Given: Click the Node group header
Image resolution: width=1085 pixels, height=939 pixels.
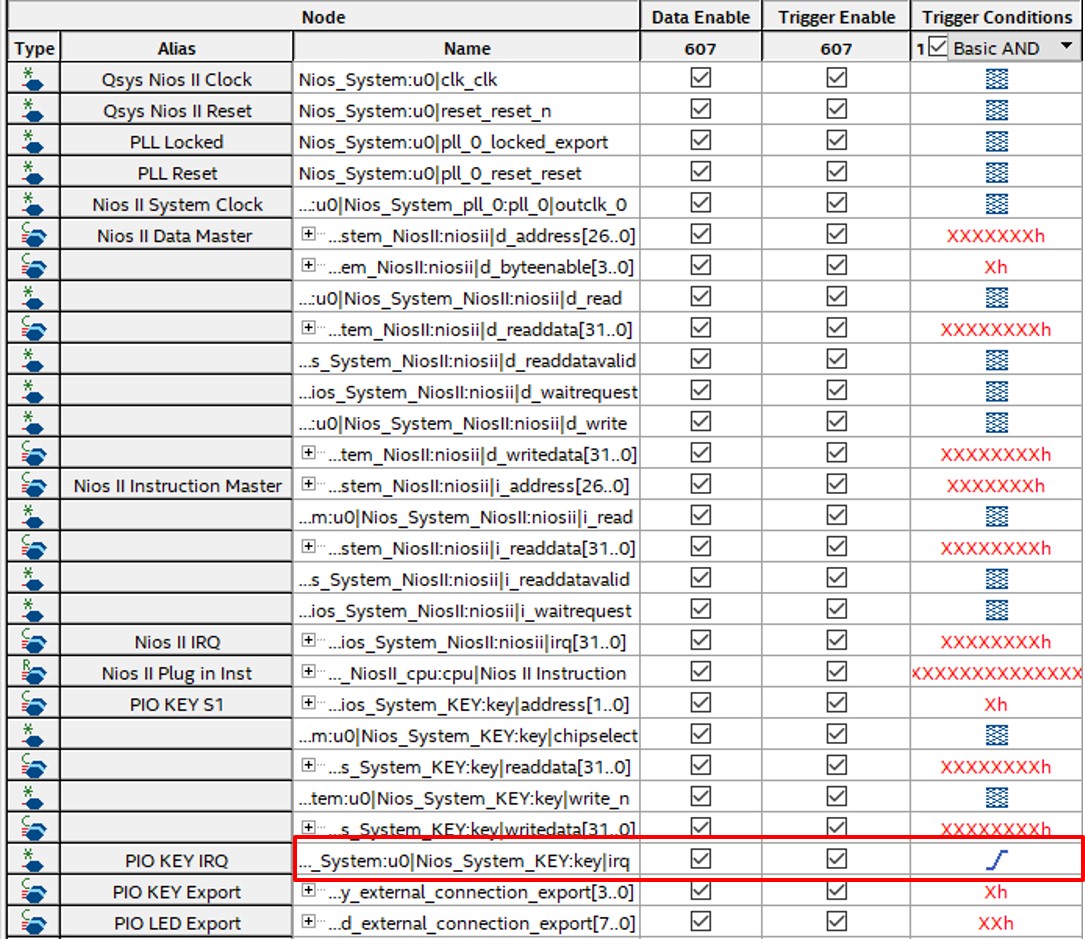Looking at the screenshot, I should [x=323, y=17].
